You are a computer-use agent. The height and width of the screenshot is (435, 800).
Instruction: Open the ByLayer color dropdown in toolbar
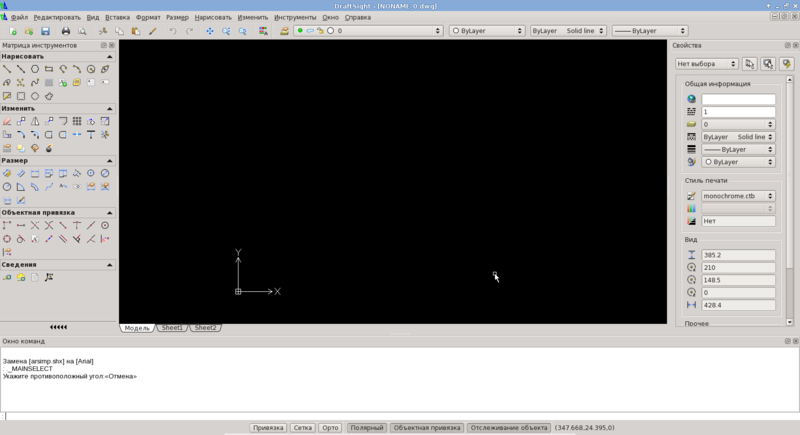click(x=487, y=31)
